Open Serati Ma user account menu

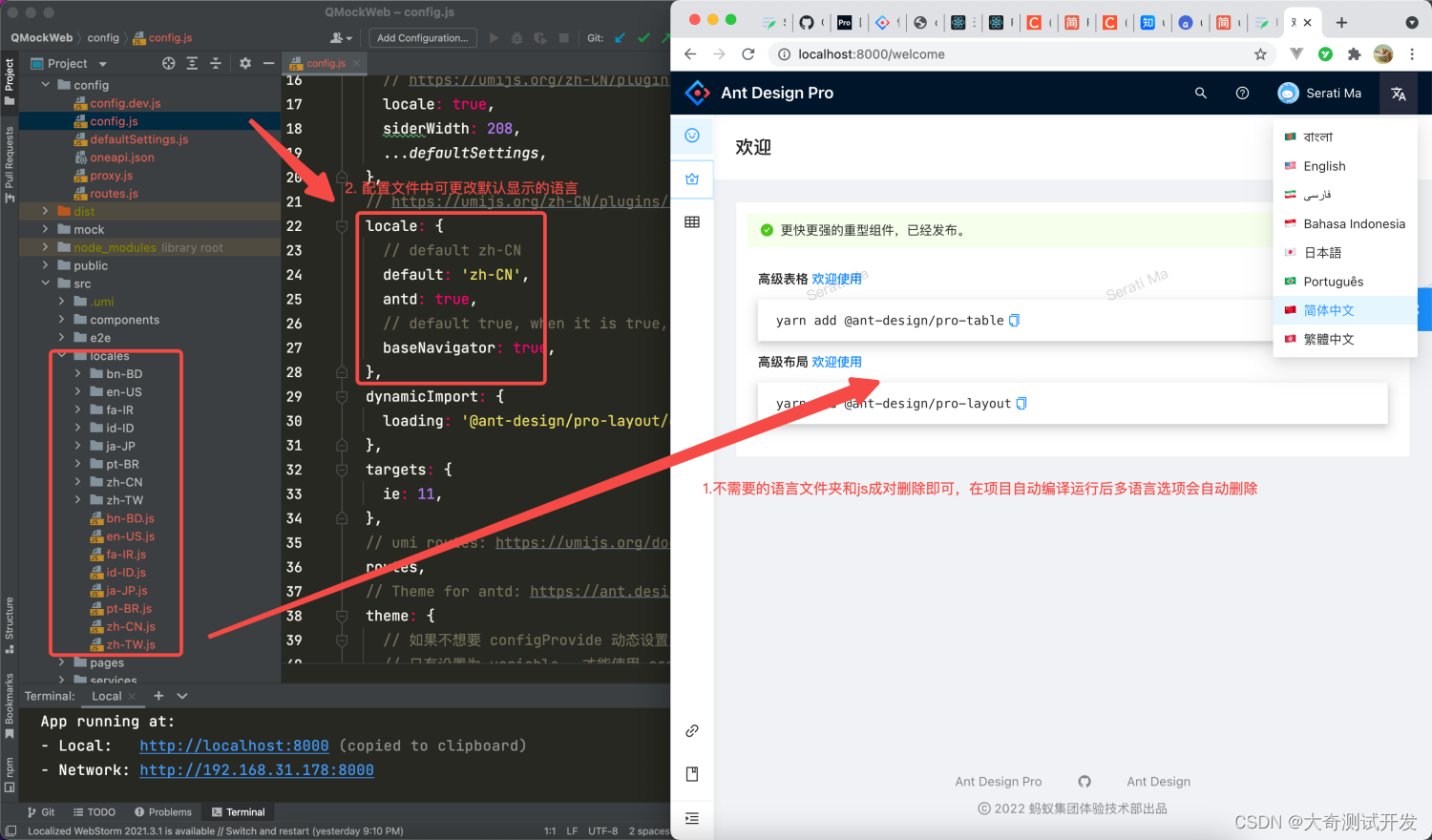coord(1319,94)
